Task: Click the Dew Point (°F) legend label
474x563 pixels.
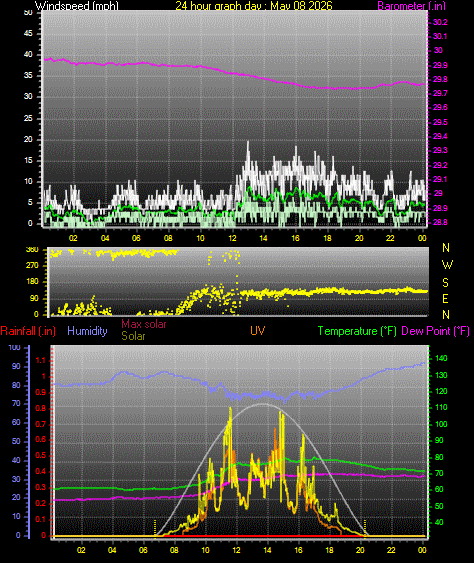Action: [436, 331]
